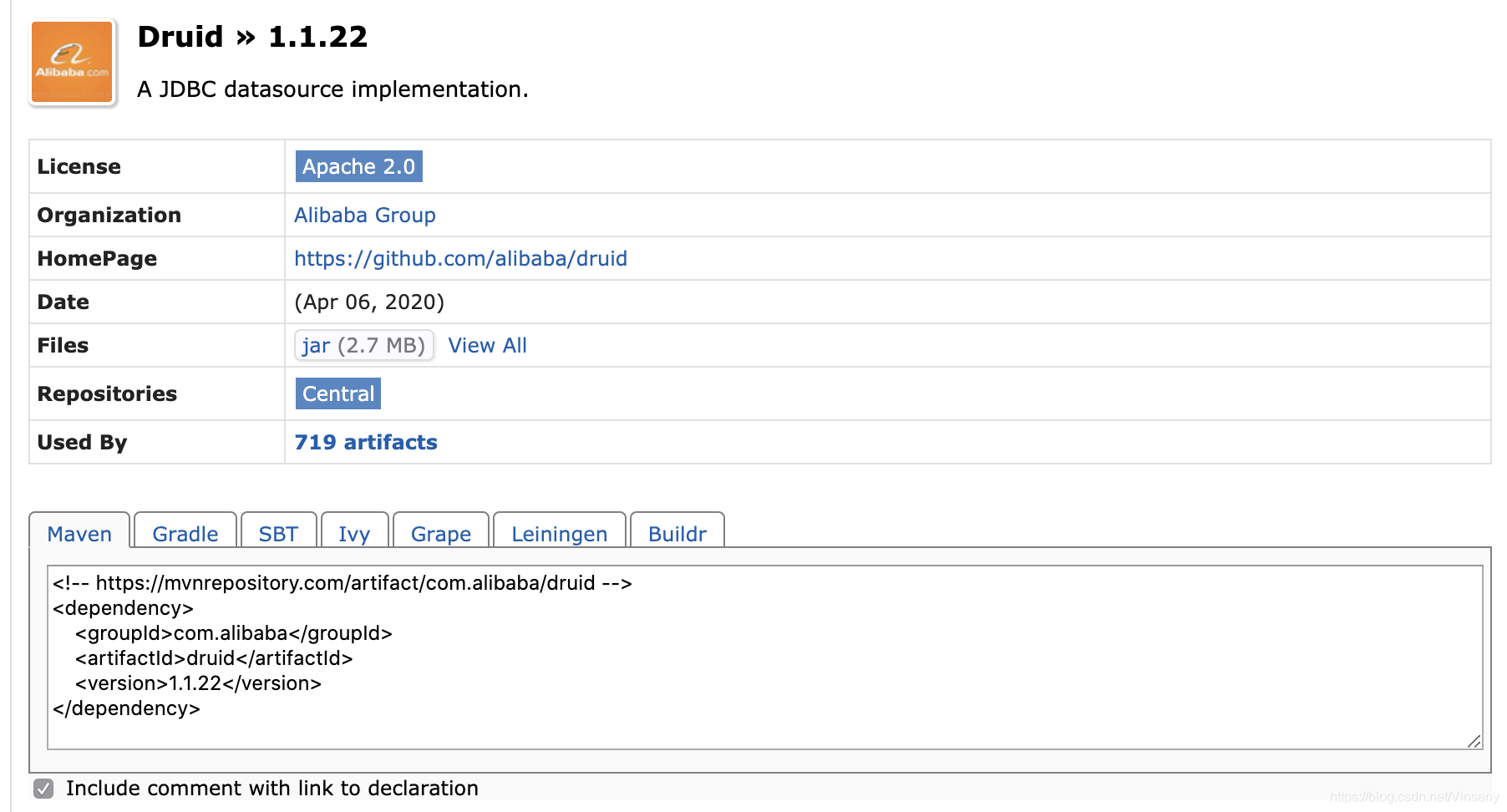The height and width of the screenshot is (812, 1507).
Task: Switch to the Buildr tab
Action: pos(677,533)
